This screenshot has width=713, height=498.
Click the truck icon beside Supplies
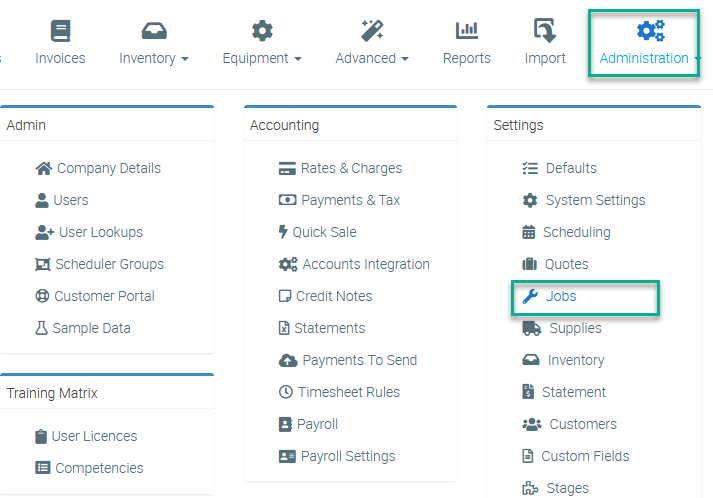tap(532, 328)
